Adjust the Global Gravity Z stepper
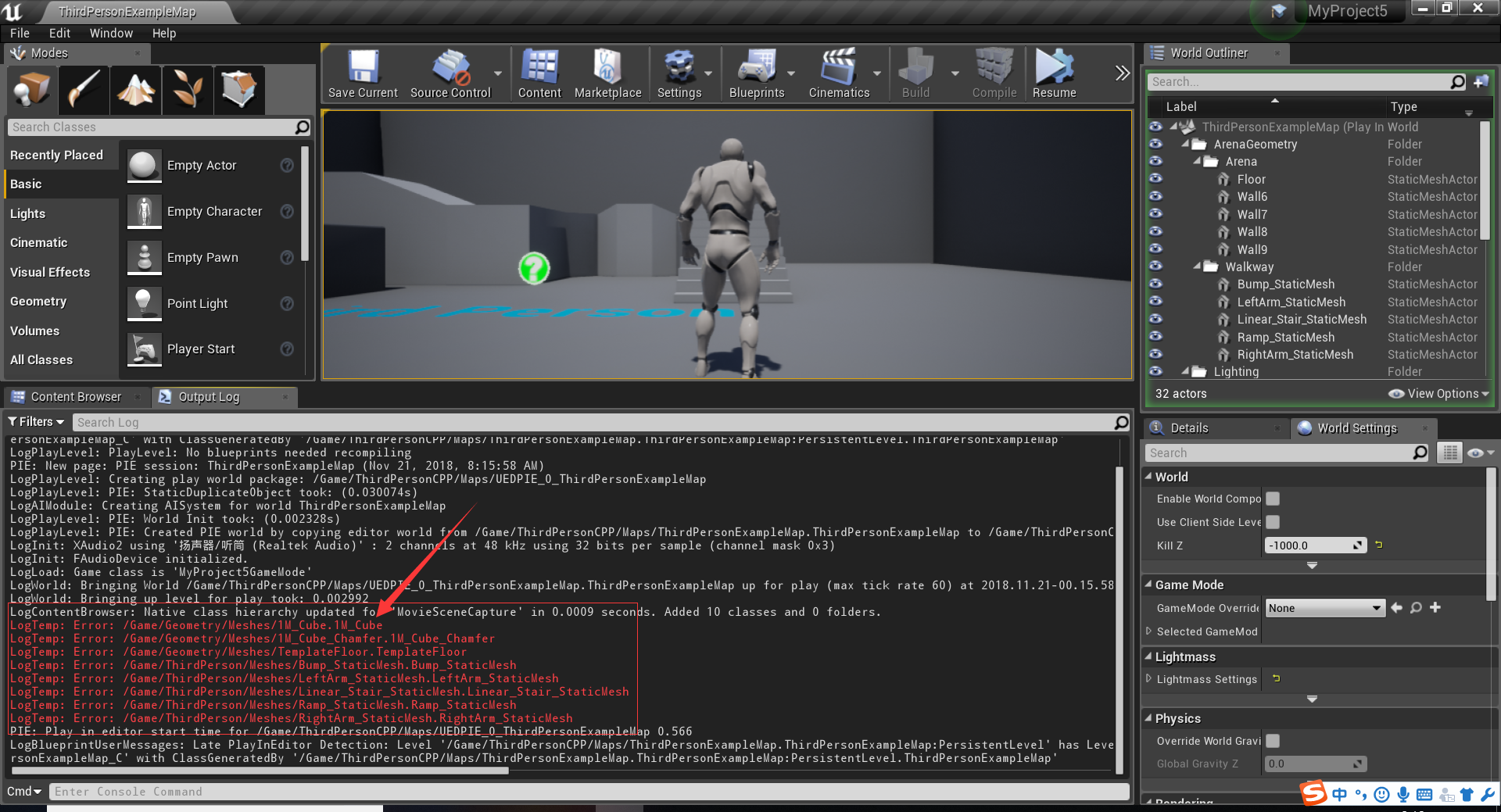Image resolution: width=1501 pixels, height=812 pixels. [1358, 764]
